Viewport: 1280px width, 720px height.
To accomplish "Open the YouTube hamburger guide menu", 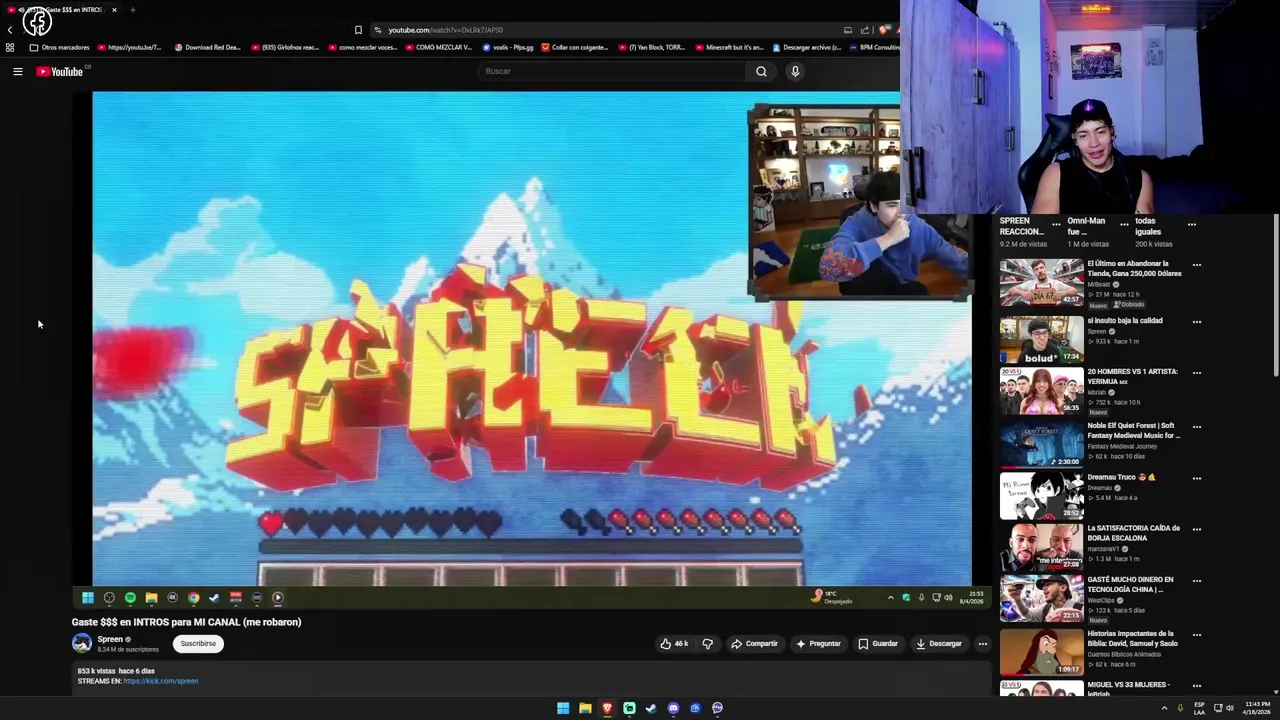I will 17,71.
